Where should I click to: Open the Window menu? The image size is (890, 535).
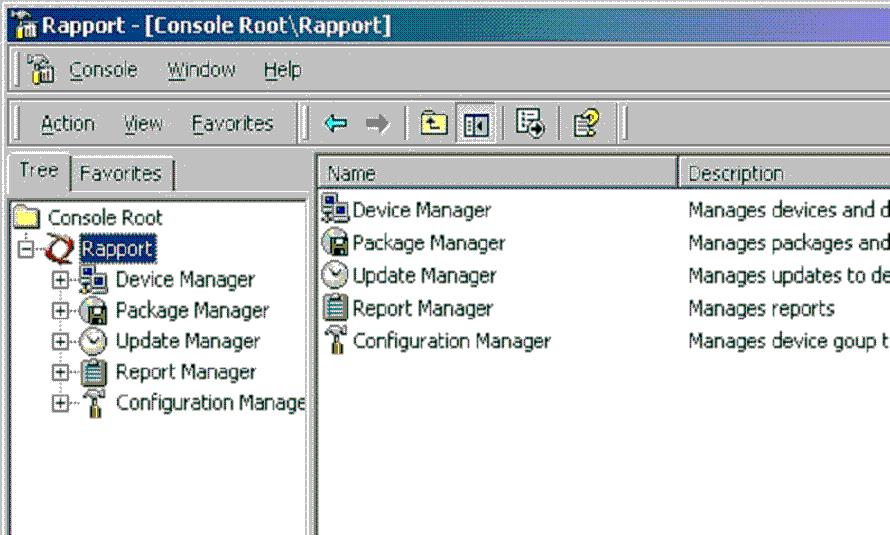pyautogui.click(x=201, y=70)
